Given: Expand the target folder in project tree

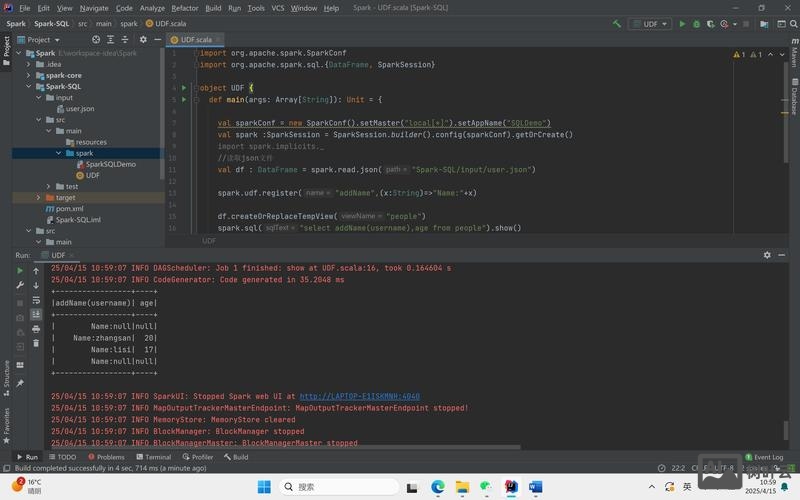Looking at the screenshot, I should (38, 198).
